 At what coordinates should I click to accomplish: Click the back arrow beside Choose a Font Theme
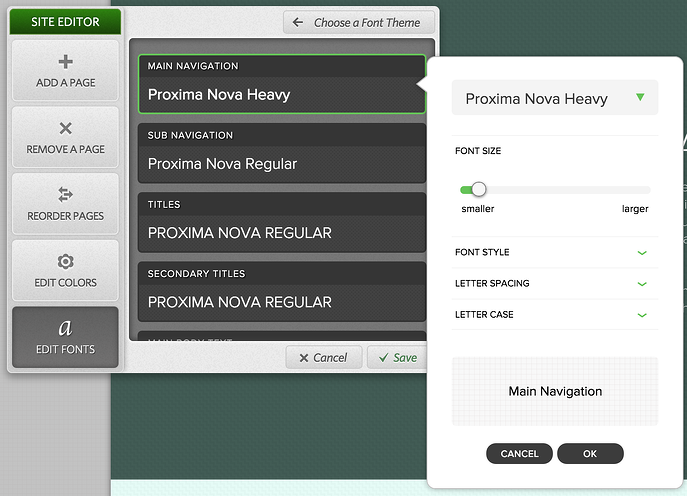coord(297,22)
